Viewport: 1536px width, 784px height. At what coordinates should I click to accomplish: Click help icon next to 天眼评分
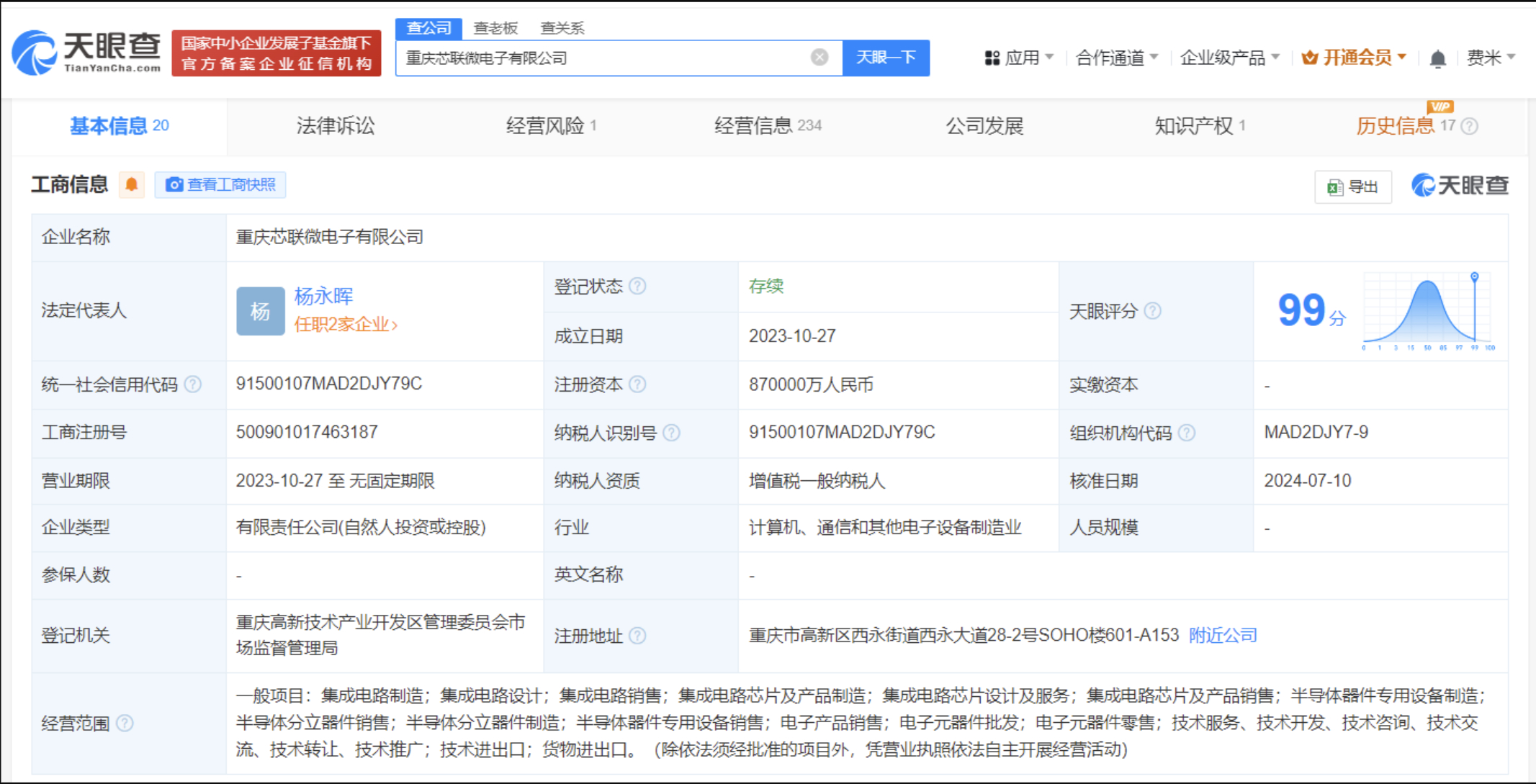[x=1152, y=311]
